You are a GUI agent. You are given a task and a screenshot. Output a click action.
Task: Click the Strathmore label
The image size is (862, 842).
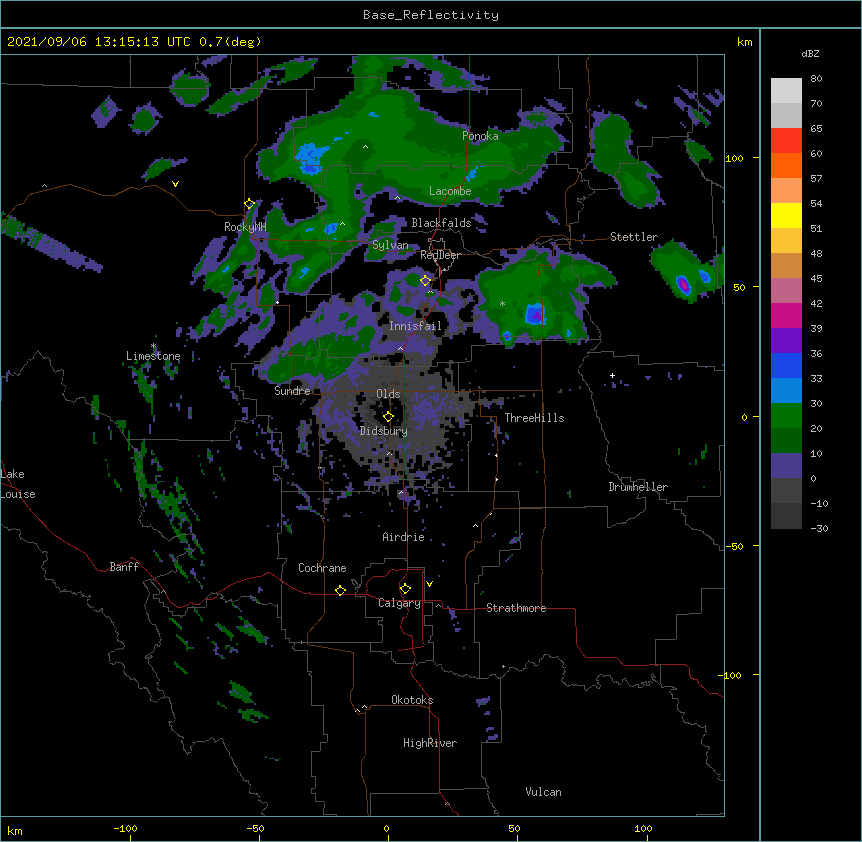(516, 608)
